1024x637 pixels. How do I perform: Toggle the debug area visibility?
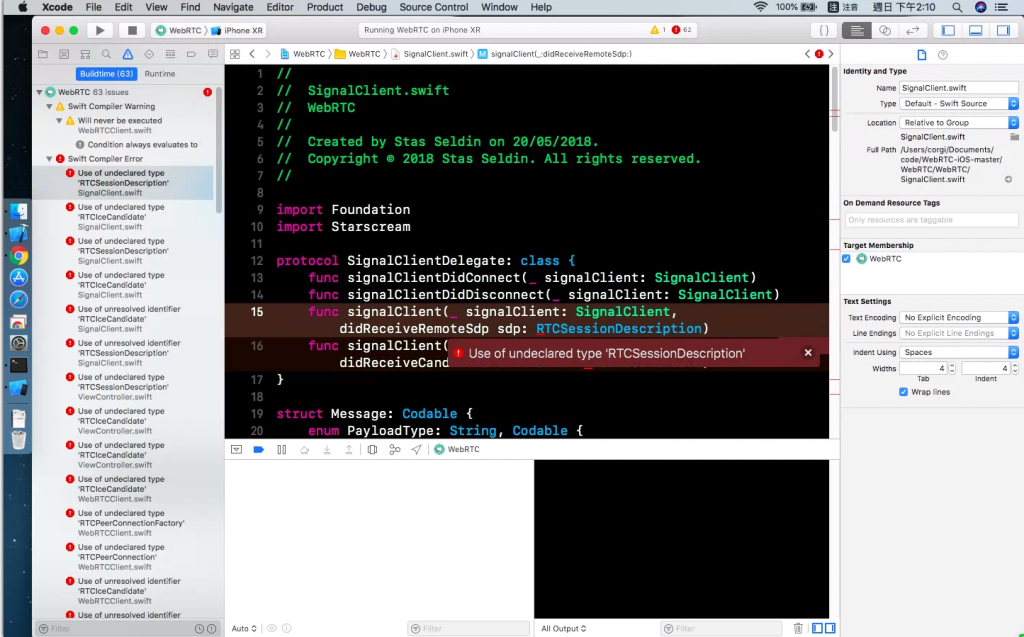click(976, 31)
